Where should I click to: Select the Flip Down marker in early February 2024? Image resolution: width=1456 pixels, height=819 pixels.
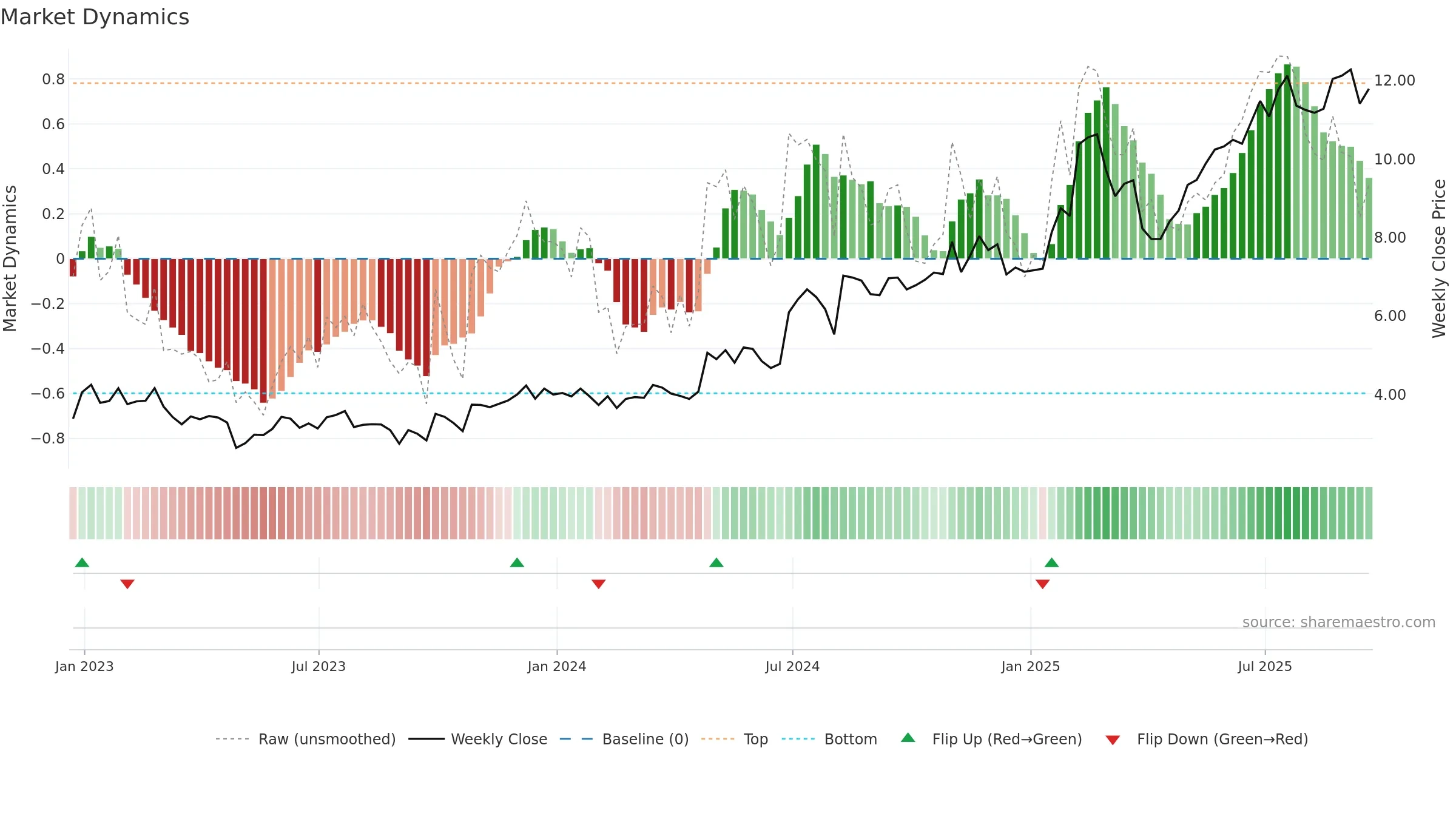pyautogui.click(x=599, y=584)
